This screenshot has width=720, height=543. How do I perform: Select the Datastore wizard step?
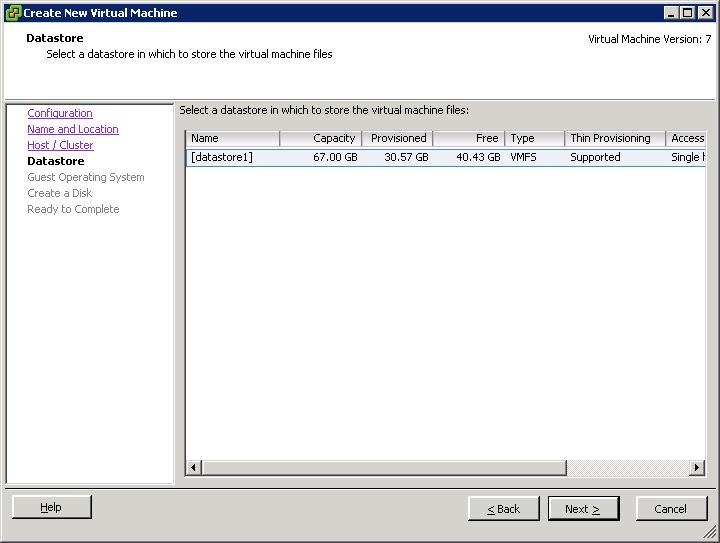click(x=56, y=161)
